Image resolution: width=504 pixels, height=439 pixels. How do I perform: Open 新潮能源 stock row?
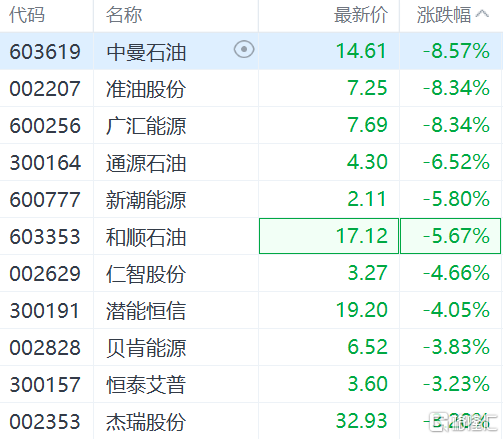click(x=146, y=200)
